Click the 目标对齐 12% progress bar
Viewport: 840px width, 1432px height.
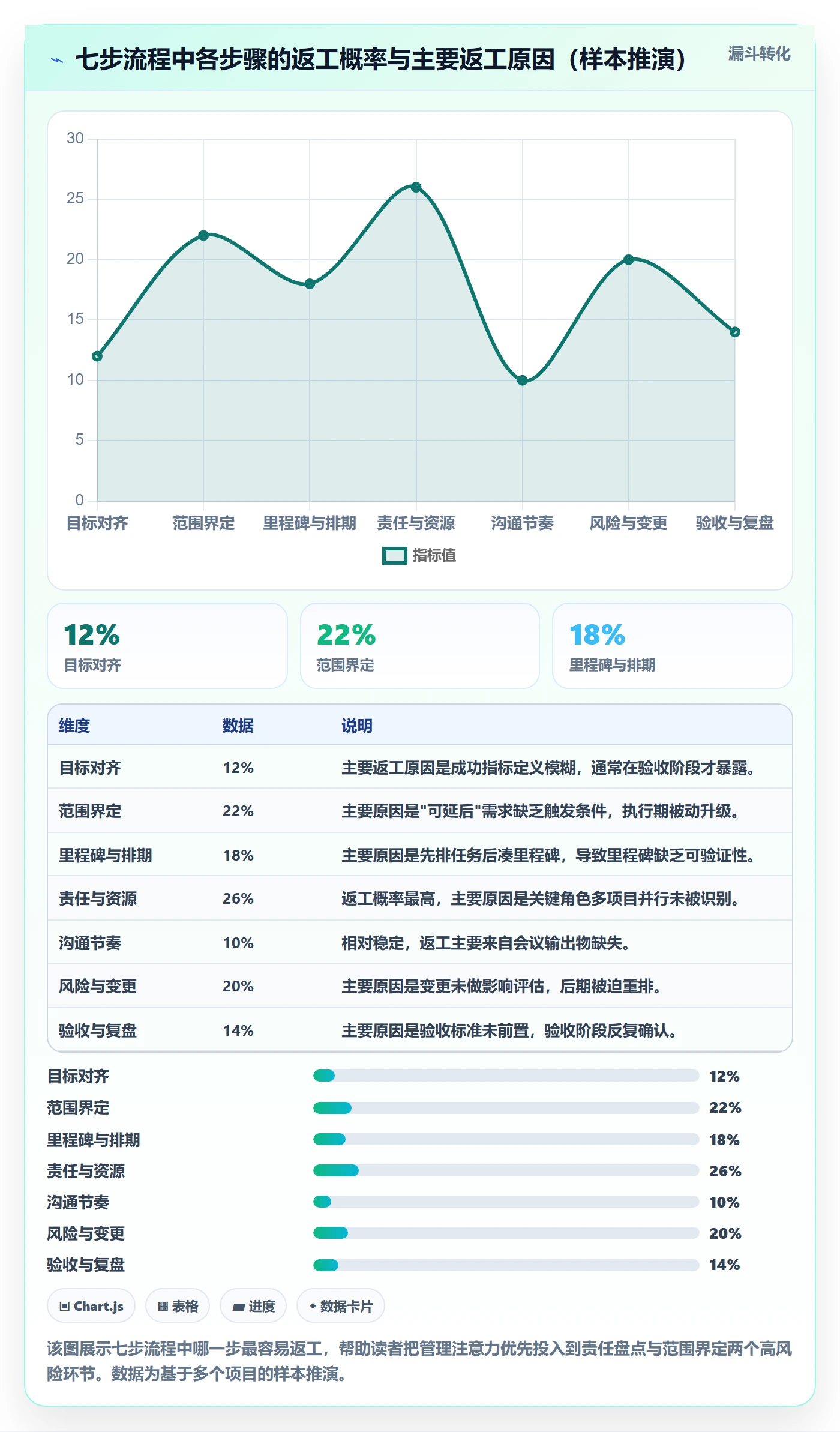pos(506,1076)
